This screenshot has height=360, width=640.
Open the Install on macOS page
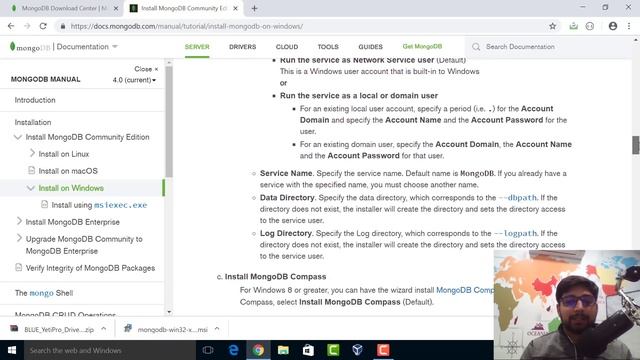click(x=68, y=171)
